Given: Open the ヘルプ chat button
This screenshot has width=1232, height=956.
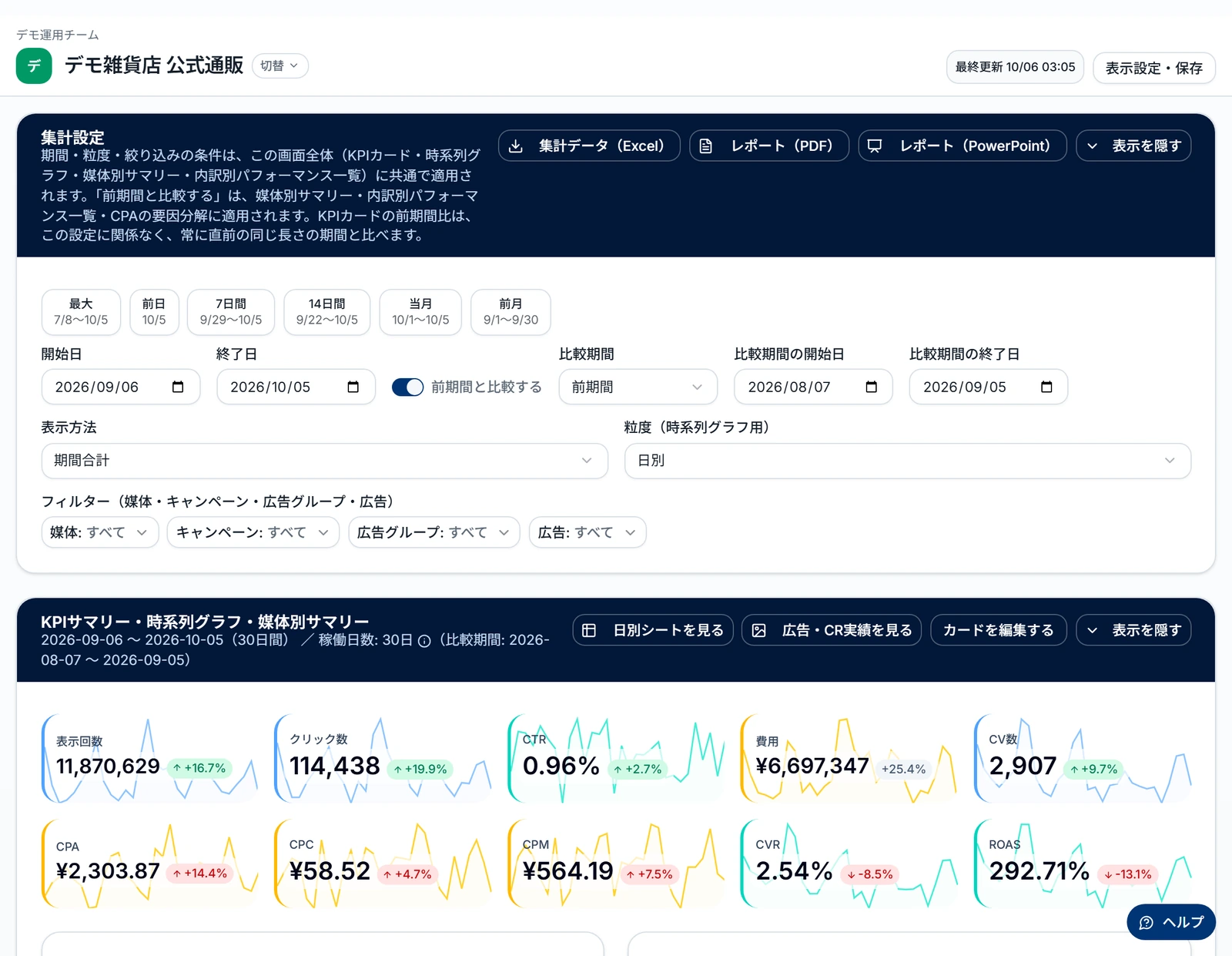Looking at the screenshot, I should click(1171, 922).
